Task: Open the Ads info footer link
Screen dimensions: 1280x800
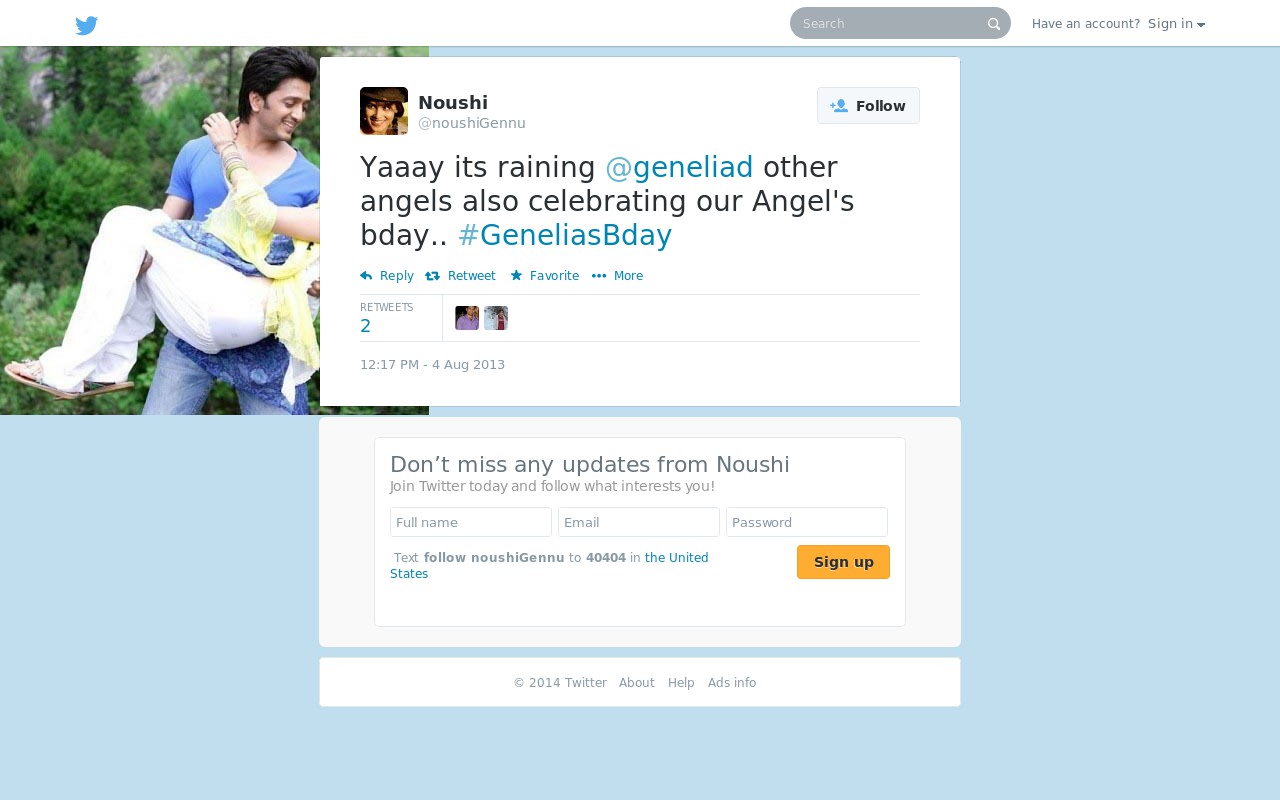Action: click(732, 683)
